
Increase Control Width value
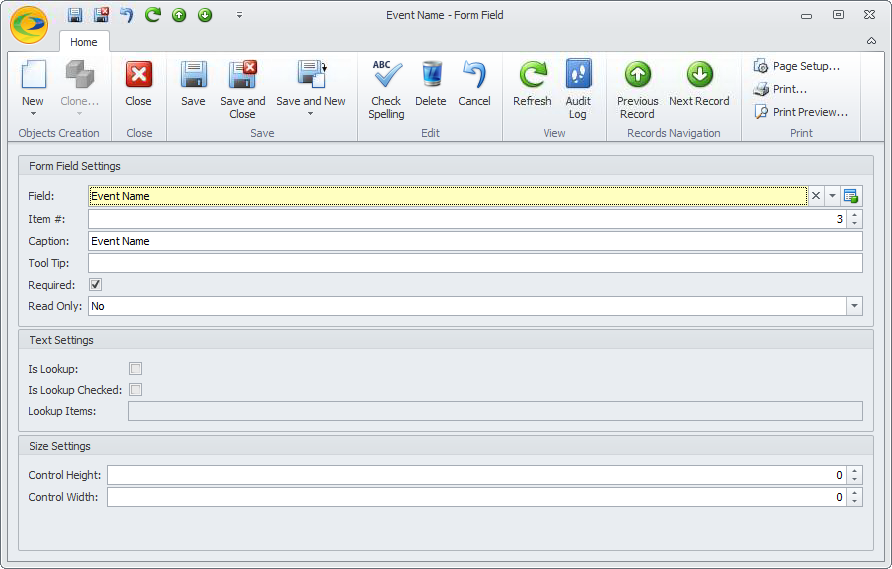(x=854, y=493)
